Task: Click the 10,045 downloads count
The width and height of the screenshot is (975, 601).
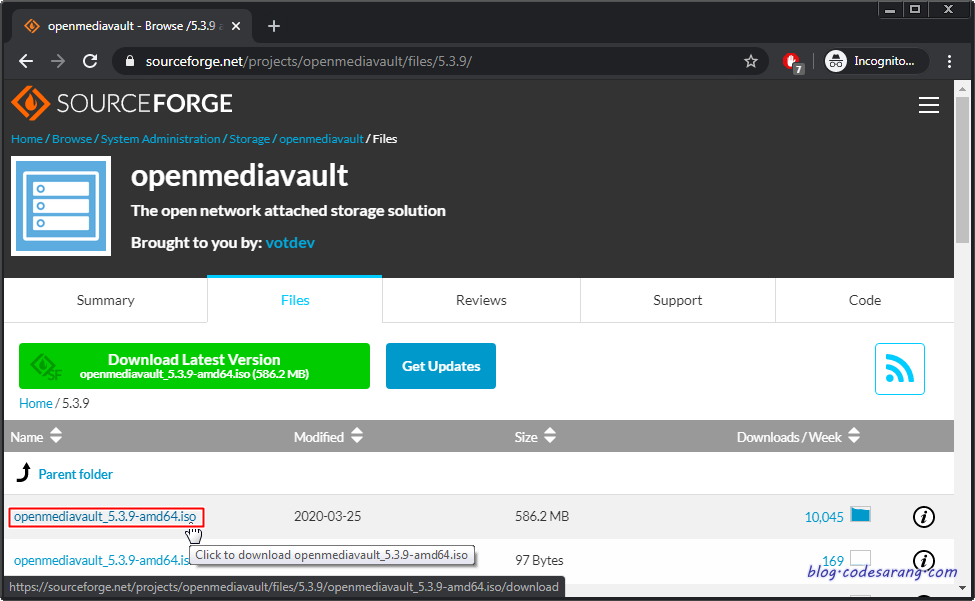Action: [824, 517]
